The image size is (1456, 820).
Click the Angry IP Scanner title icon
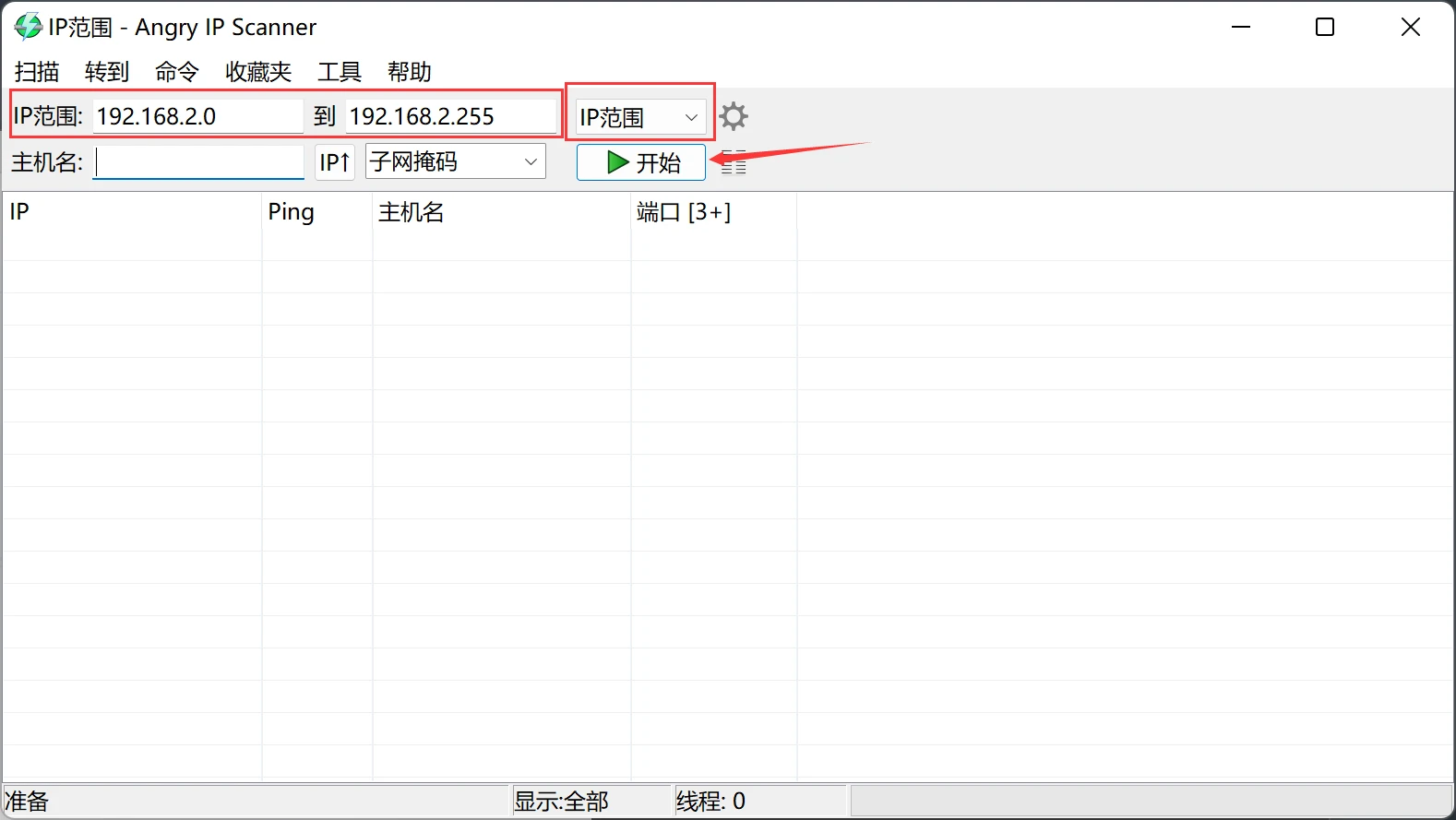pyautogui.click(x=28, y=27)
